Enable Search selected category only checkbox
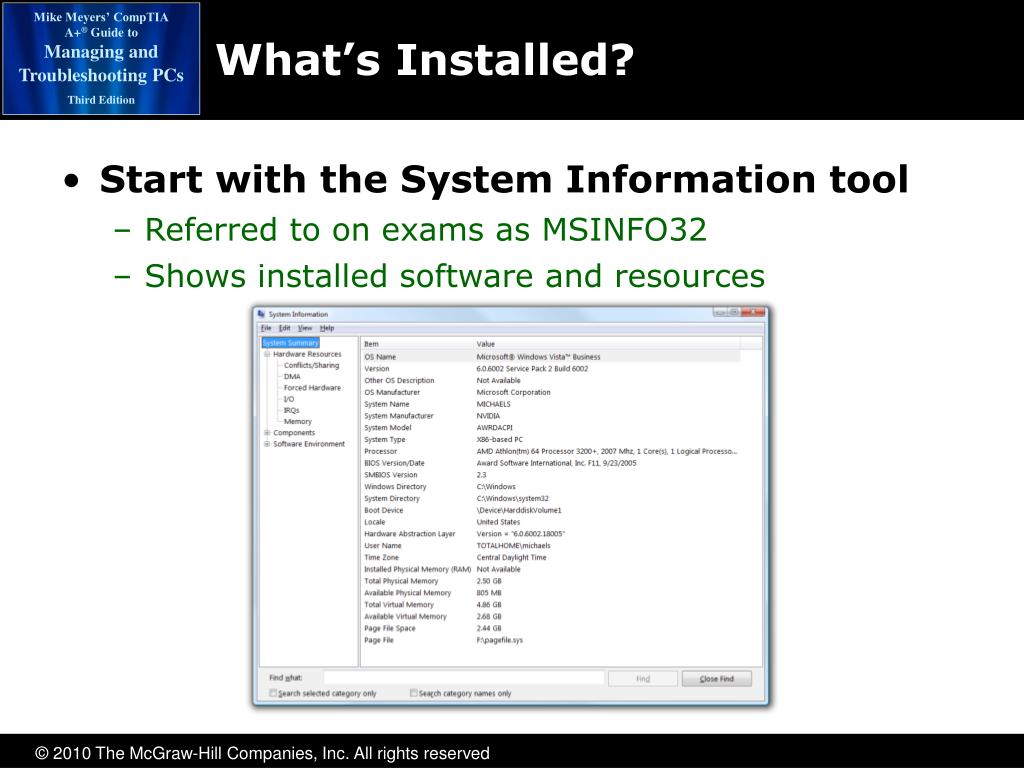 pyautogui.click(x=273, y=693)
